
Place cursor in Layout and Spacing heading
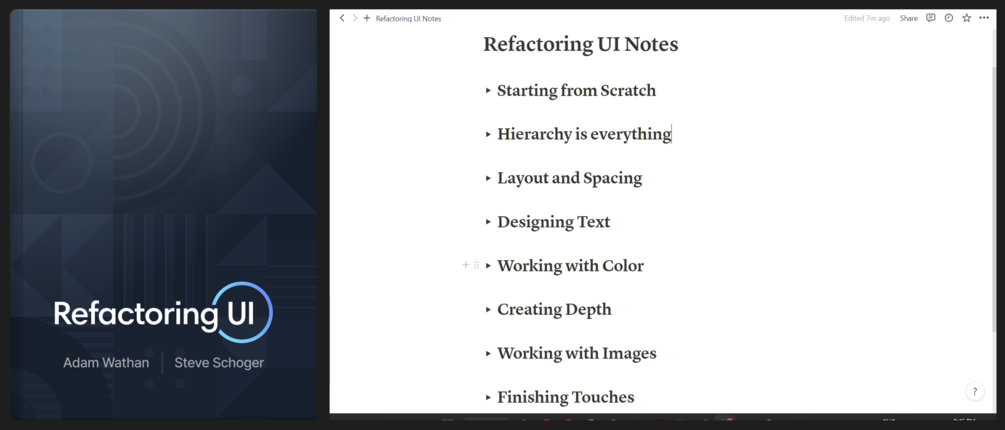[x=570, y=178]
